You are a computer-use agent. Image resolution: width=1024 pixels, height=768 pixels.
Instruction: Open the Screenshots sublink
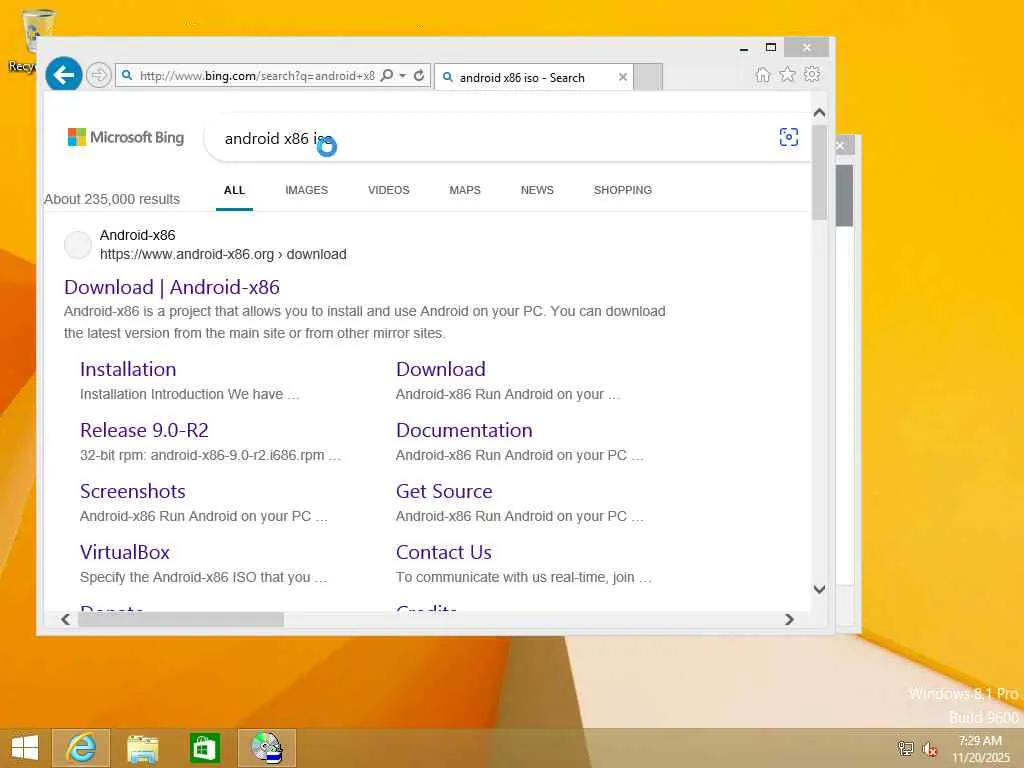coord(133,491)
